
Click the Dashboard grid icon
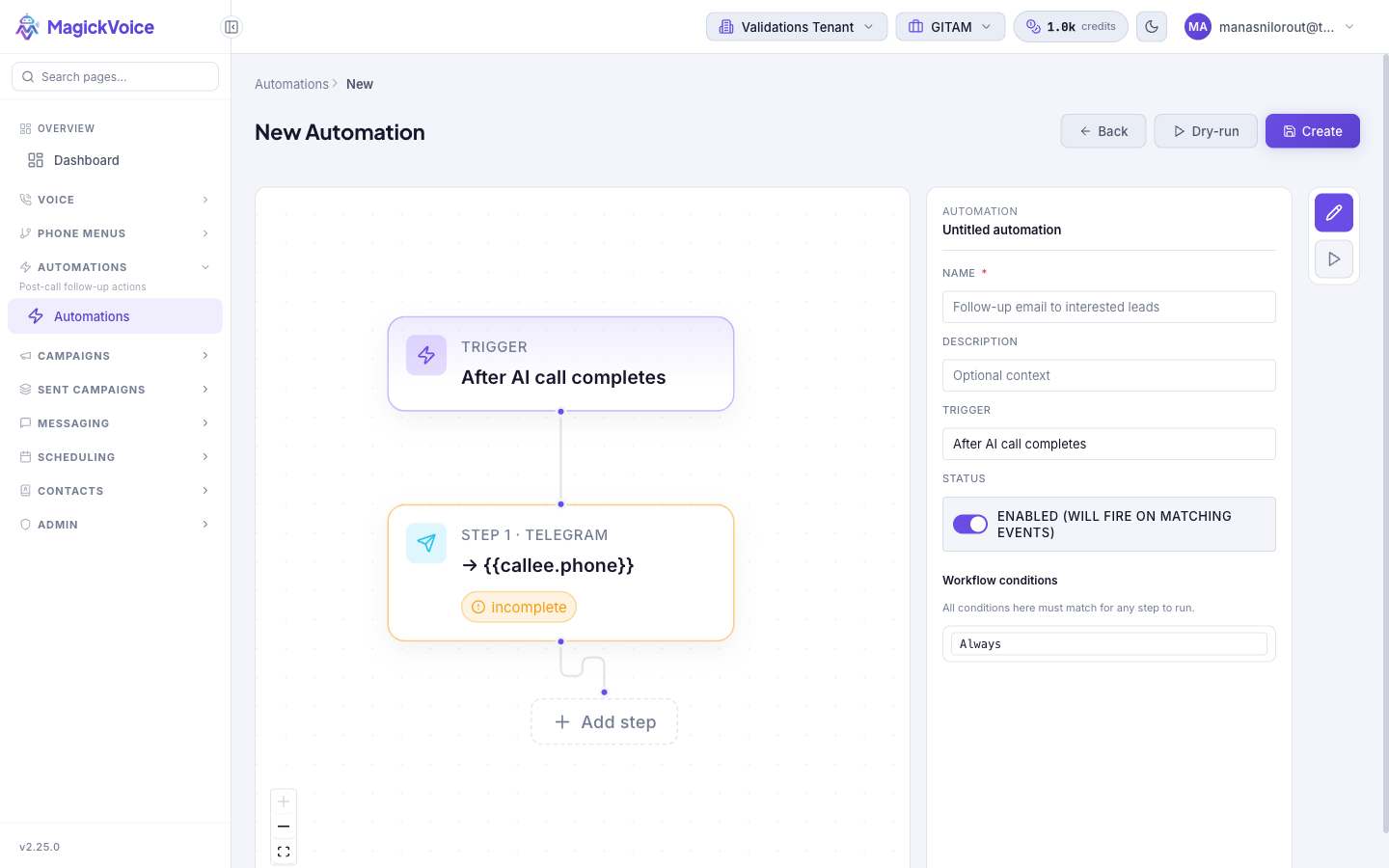click(36, 160)
